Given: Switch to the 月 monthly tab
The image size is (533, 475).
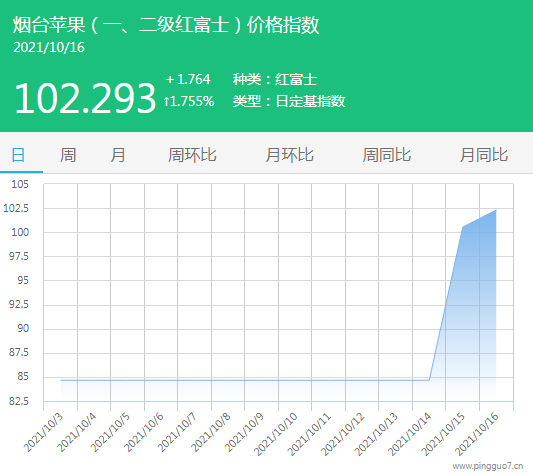Looking at the screenshot, I should point(118,155).
